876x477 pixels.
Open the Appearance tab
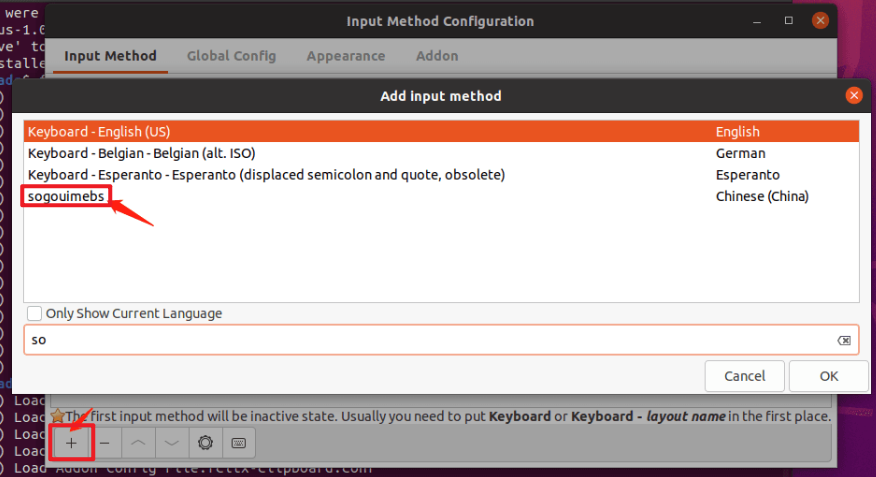tap(346, 56)
